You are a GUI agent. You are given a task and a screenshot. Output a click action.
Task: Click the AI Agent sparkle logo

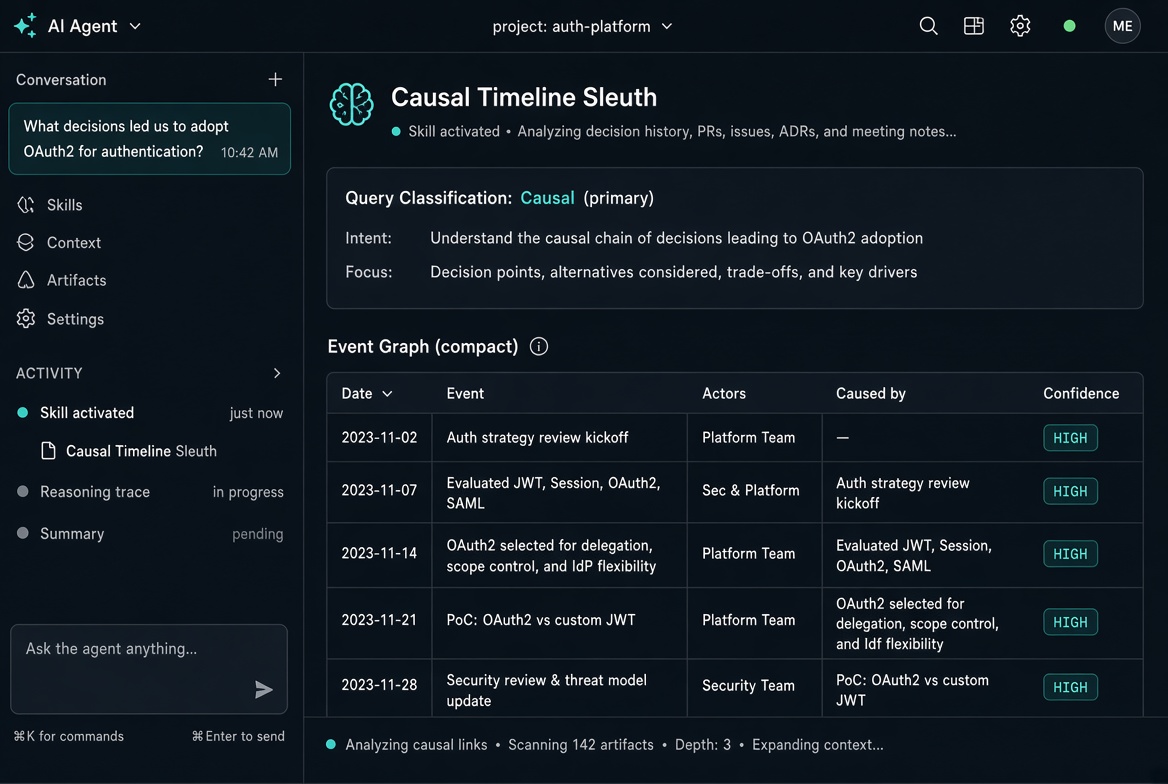pyautogui.click(x=25, y=25)
